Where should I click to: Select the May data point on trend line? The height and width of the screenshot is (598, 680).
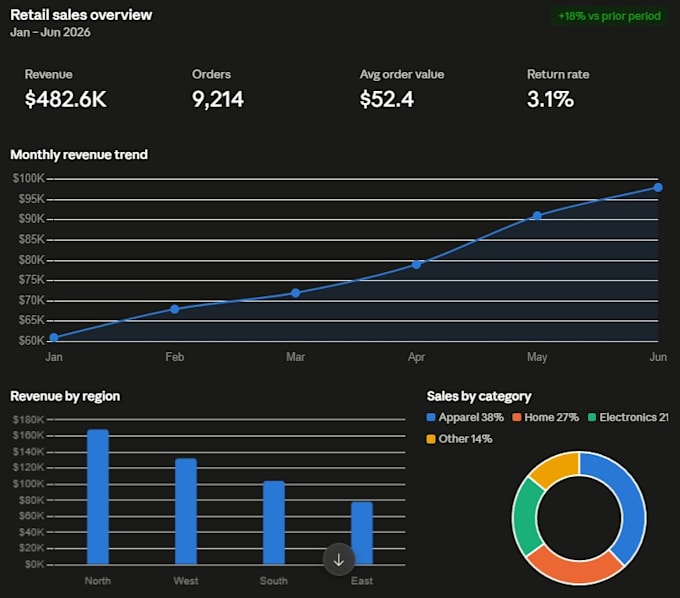(x=537, y=216)
